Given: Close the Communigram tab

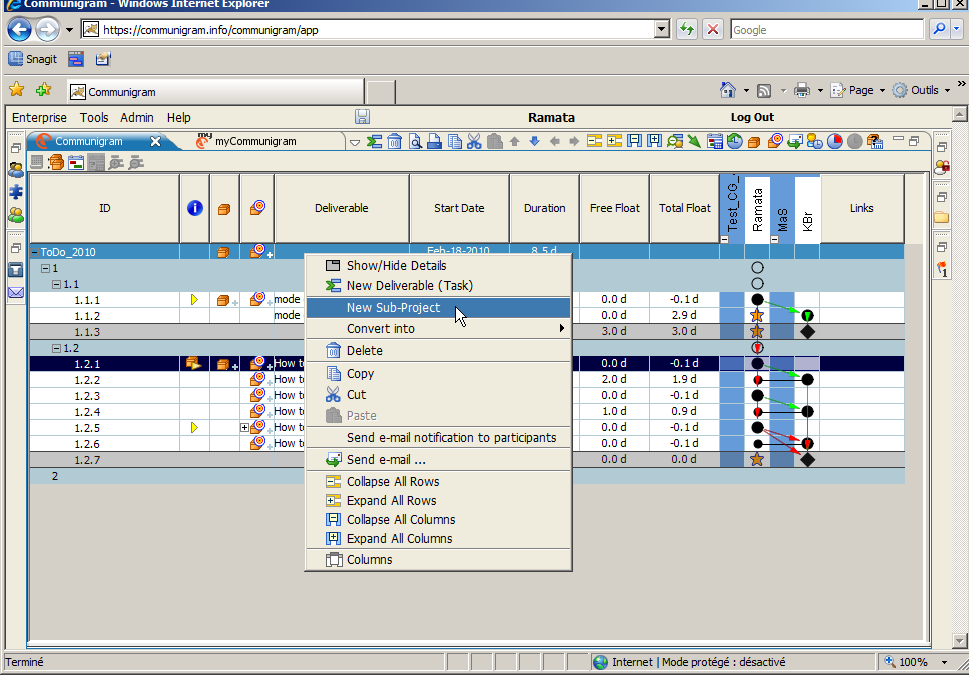Looking at the screenshot, I should (156, 142).
